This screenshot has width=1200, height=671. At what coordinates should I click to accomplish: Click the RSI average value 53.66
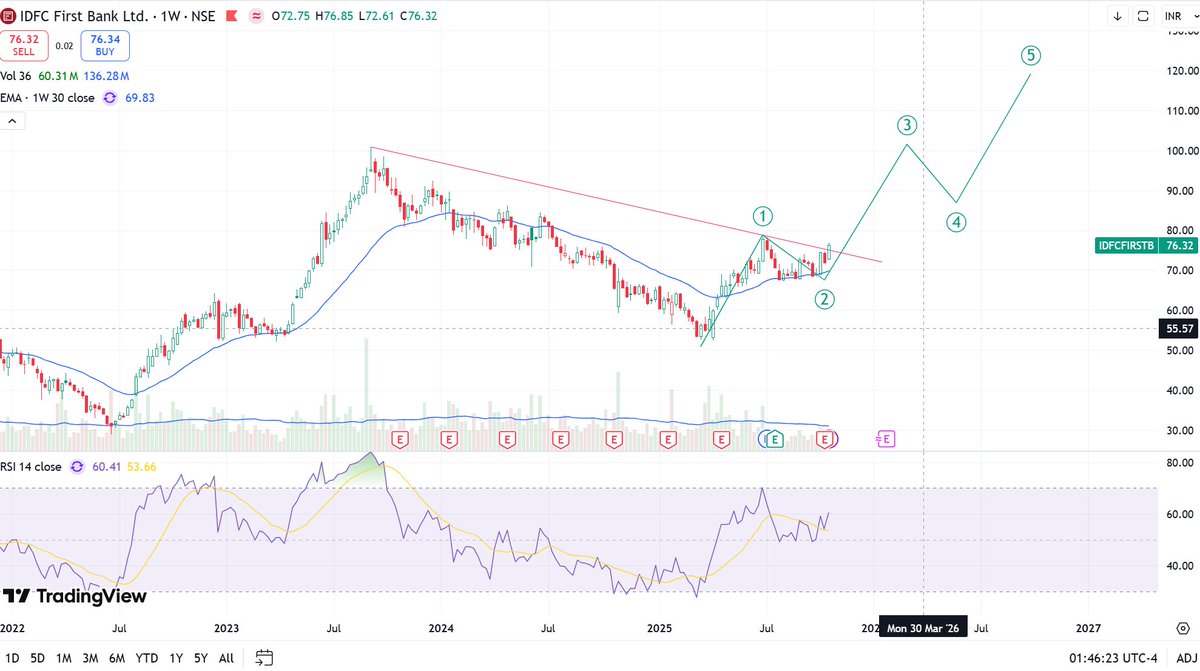click(x=140, y=467)
